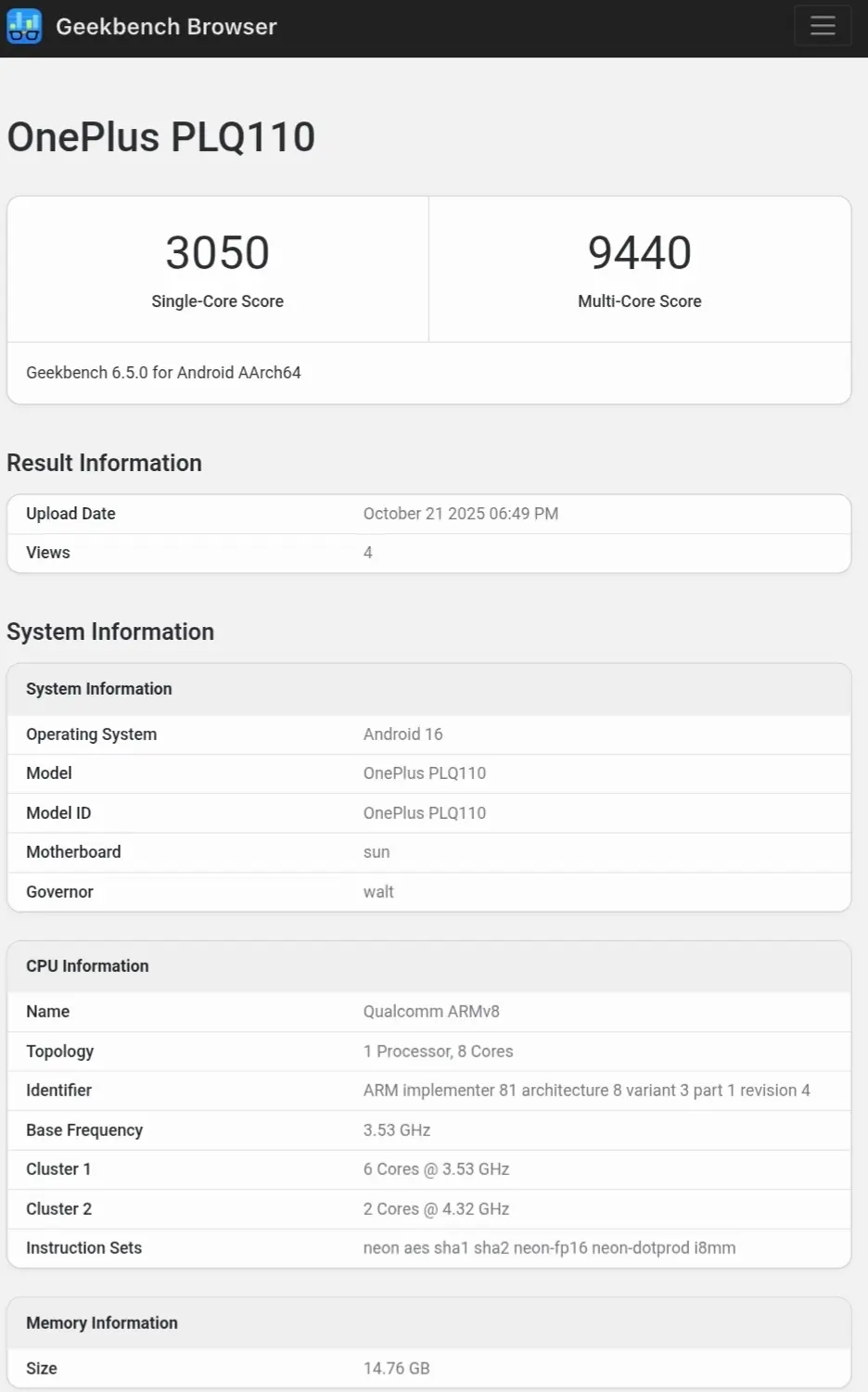Click the Geekbench logo icon
This screenshot has height=1392, width=868.
click(24, 26)
